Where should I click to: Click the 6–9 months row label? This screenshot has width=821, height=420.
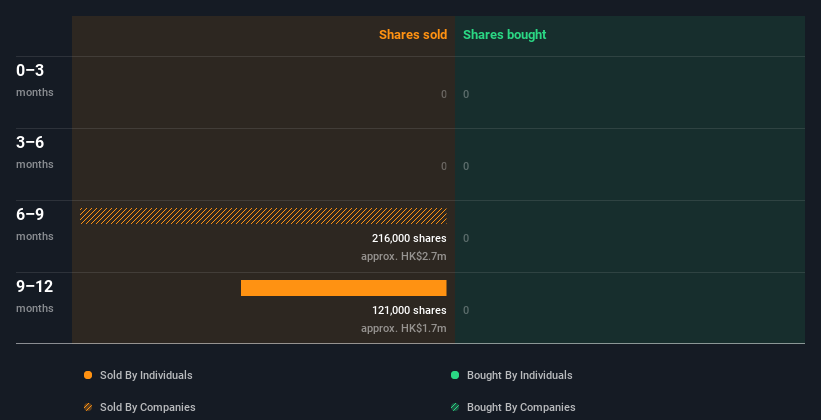(x=35, y=224)
